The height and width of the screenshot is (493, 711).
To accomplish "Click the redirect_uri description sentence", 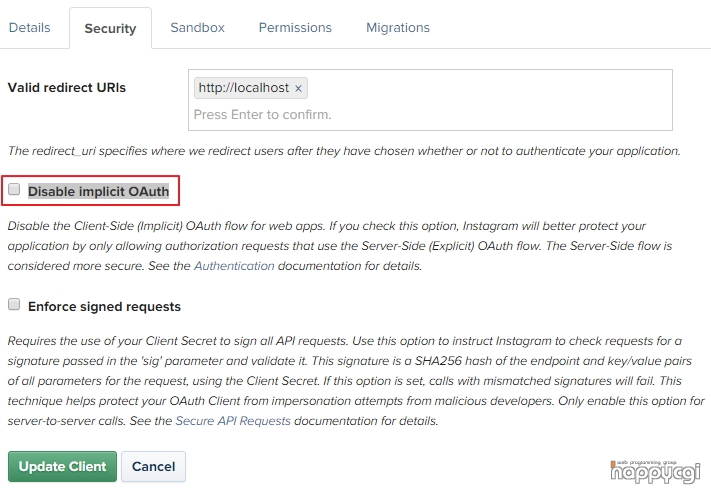I will [x=344, y=151].
